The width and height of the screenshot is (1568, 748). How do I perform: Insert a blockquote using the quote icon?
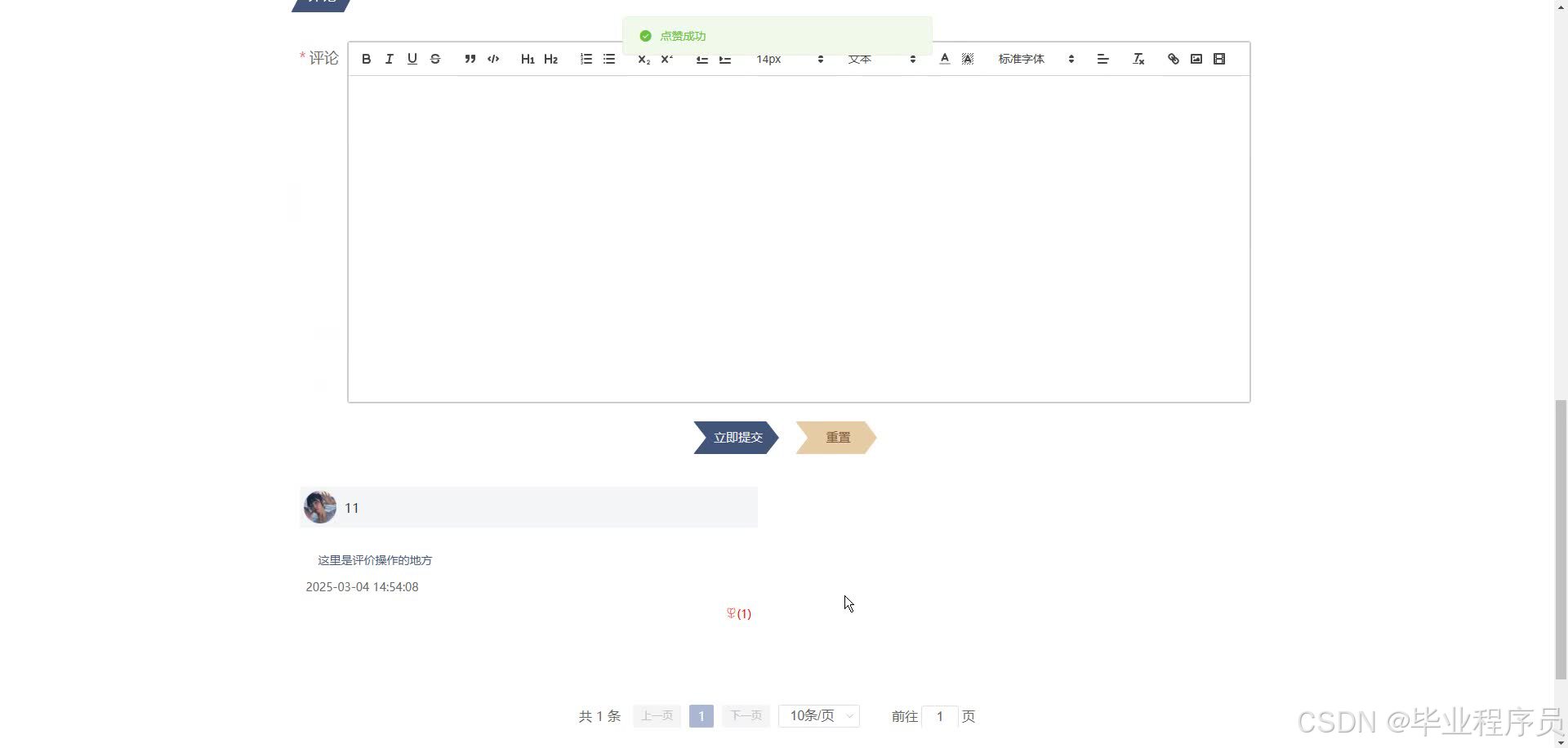tap(470, 59)
